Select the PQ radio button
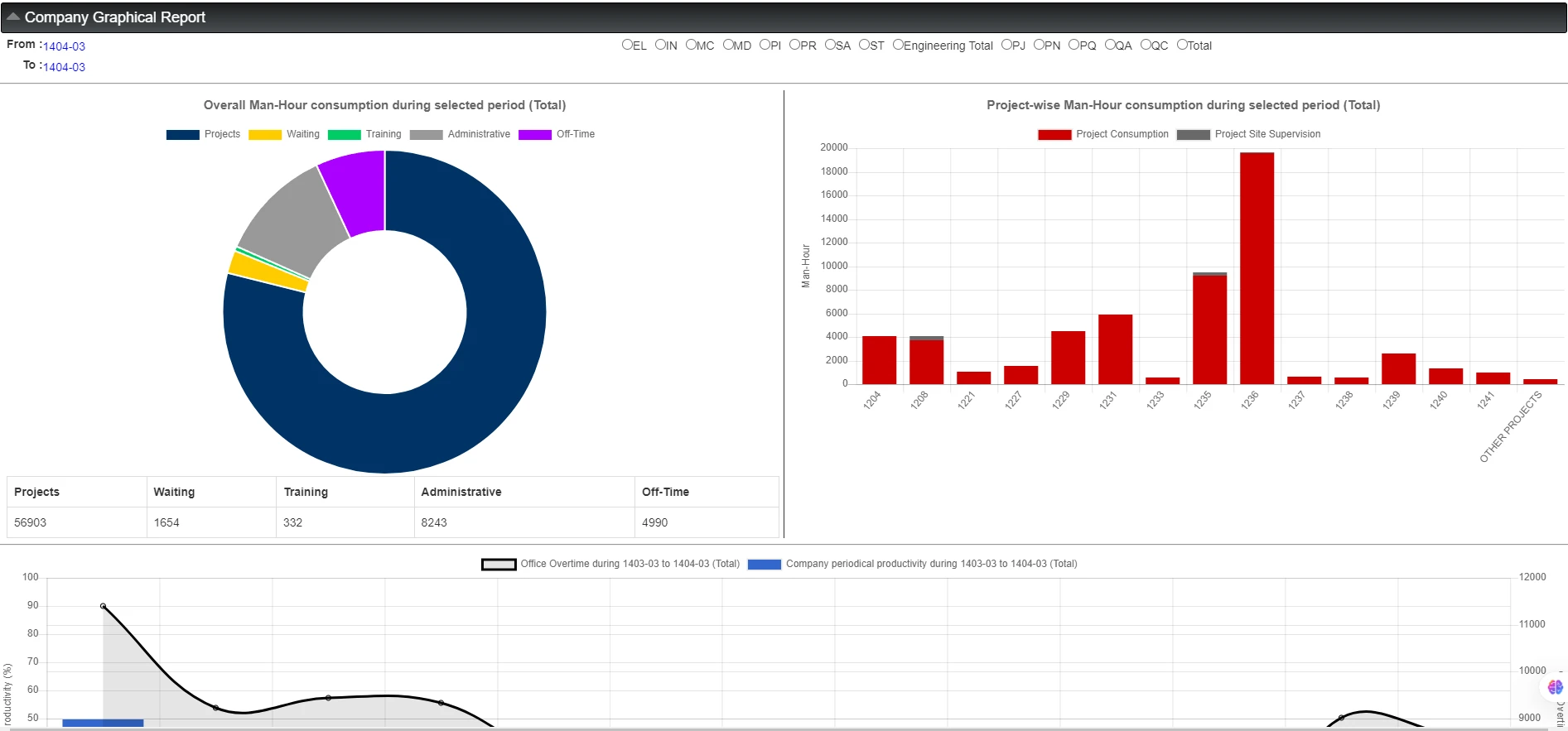Viewport: 1568px width, 731px height. [1073, 45]
